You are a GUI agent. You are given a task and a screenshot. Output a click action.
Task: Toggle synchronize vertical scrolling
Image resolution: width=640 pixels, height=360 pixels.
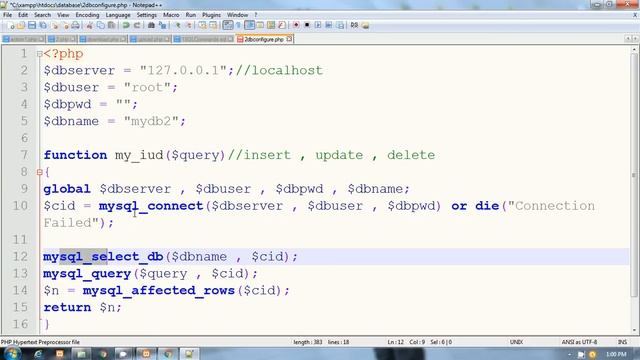[x=202, y=25]
